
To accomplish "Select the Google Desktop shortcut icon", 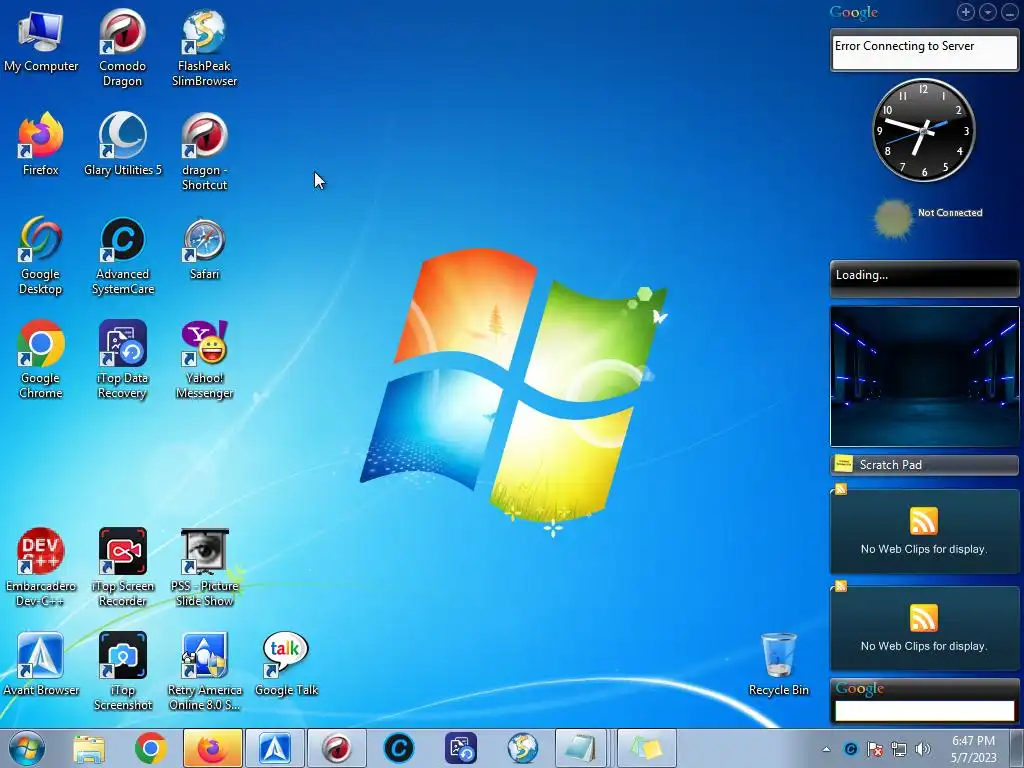I will click(40, 255).
